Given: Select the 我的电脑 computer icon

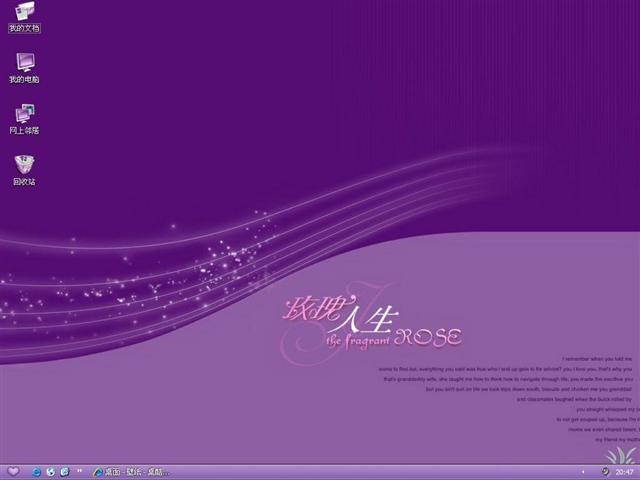Looking at the screenshot, I should (24, 62).
